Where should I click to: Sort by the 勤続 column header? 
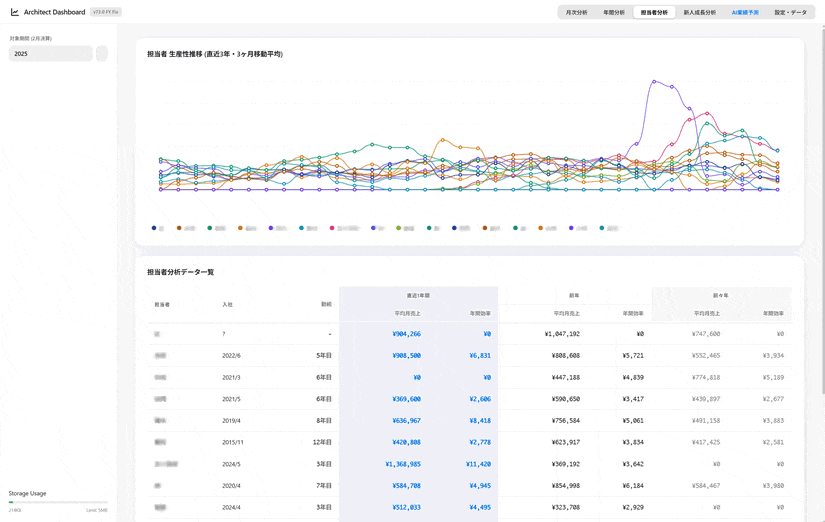pos(326,304)
